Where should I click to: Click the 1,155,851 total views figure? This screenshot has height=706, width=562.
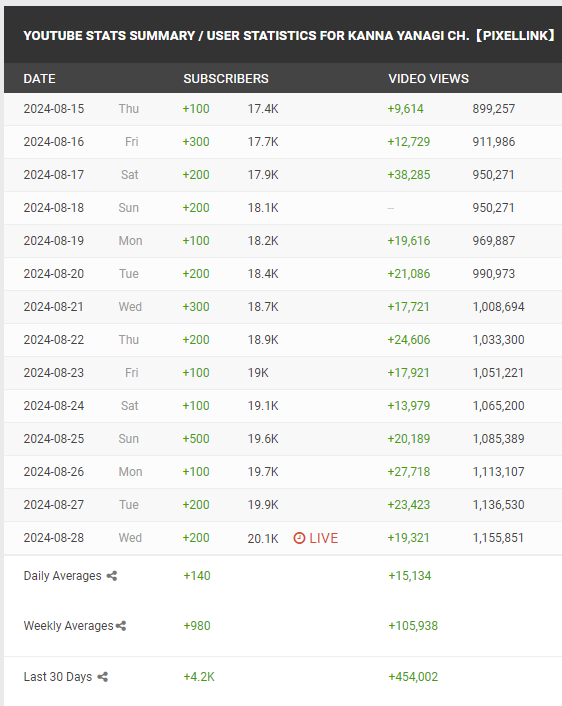[499, 538]
